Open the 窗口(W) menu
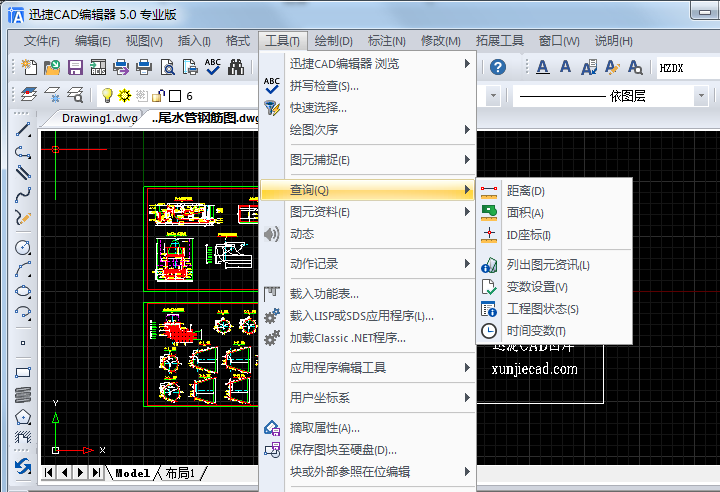The height and width of the screenshot is (492, 720). 559,41
